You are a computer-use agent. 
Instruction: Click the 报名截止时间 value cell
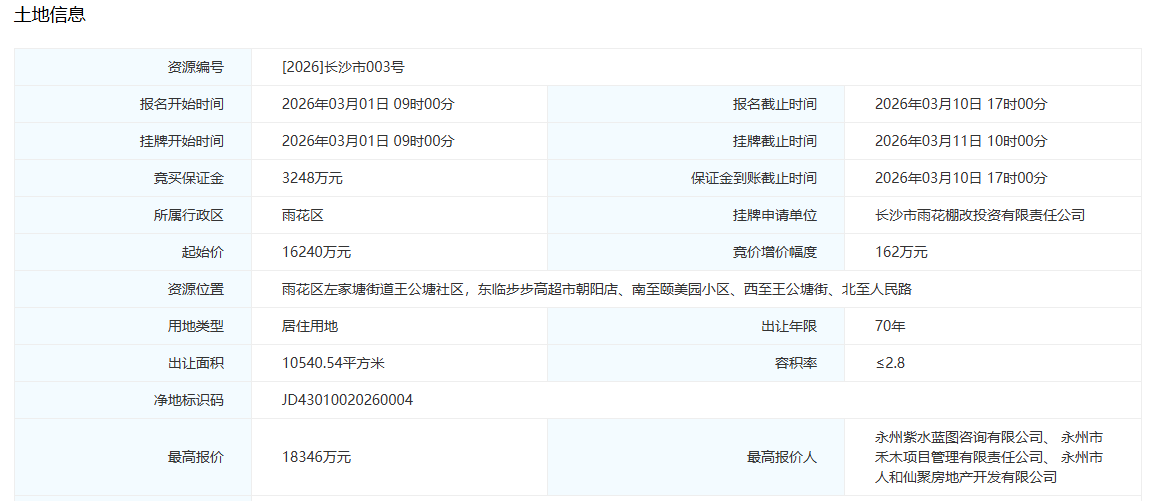(960, 104)
